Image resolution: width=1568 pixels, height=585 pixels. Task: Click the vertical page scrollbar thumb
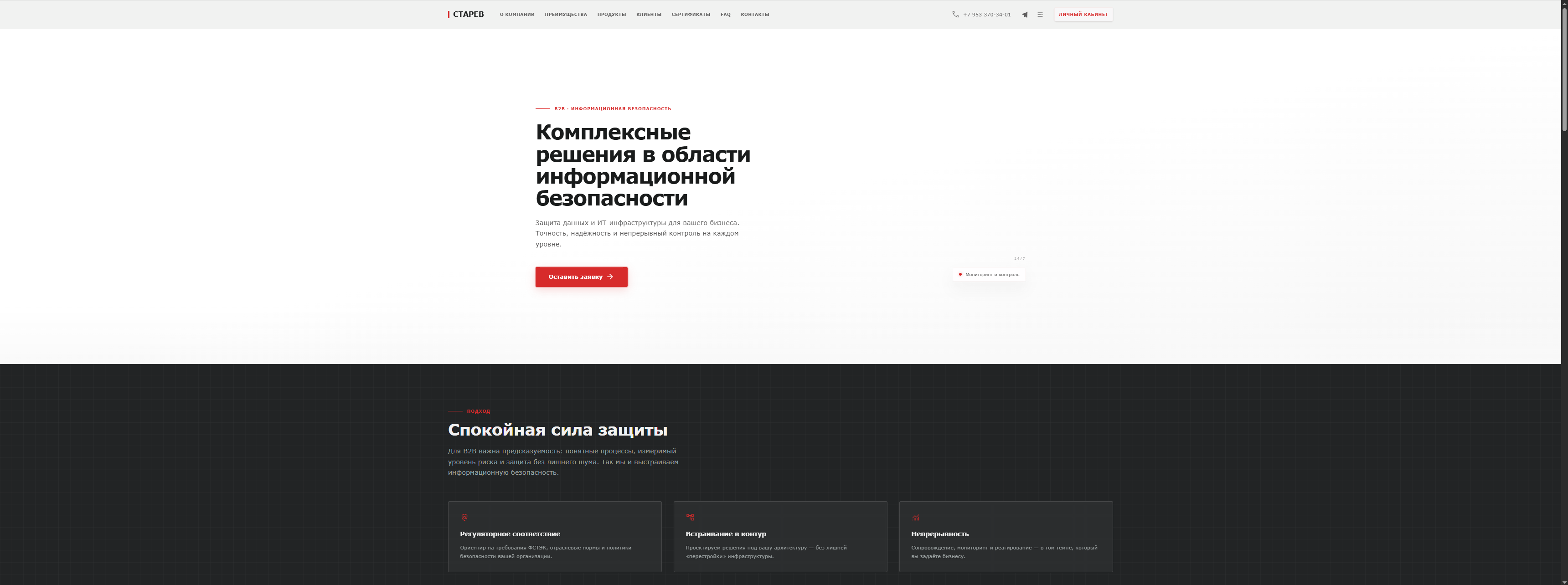[x=1564, y=70]
